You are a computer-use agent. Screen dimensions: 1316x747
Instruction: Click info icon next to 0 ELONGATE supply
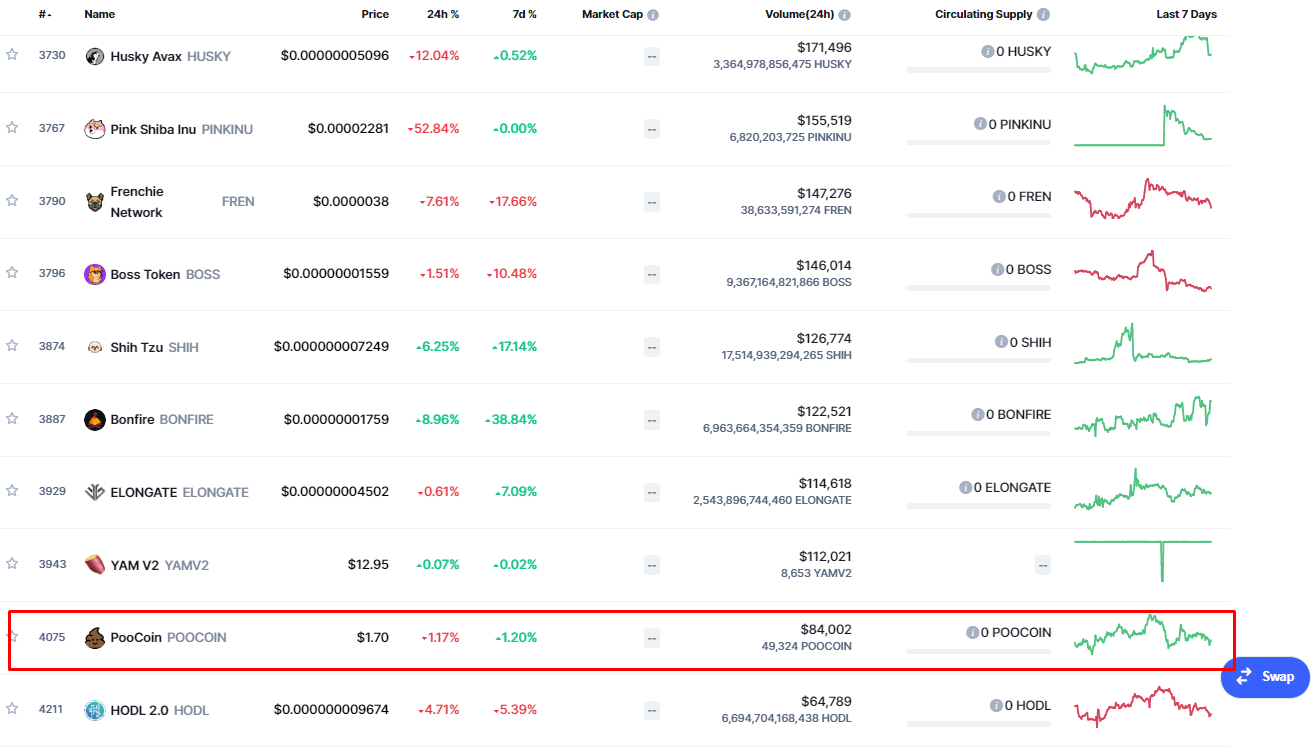coord(965,487)
